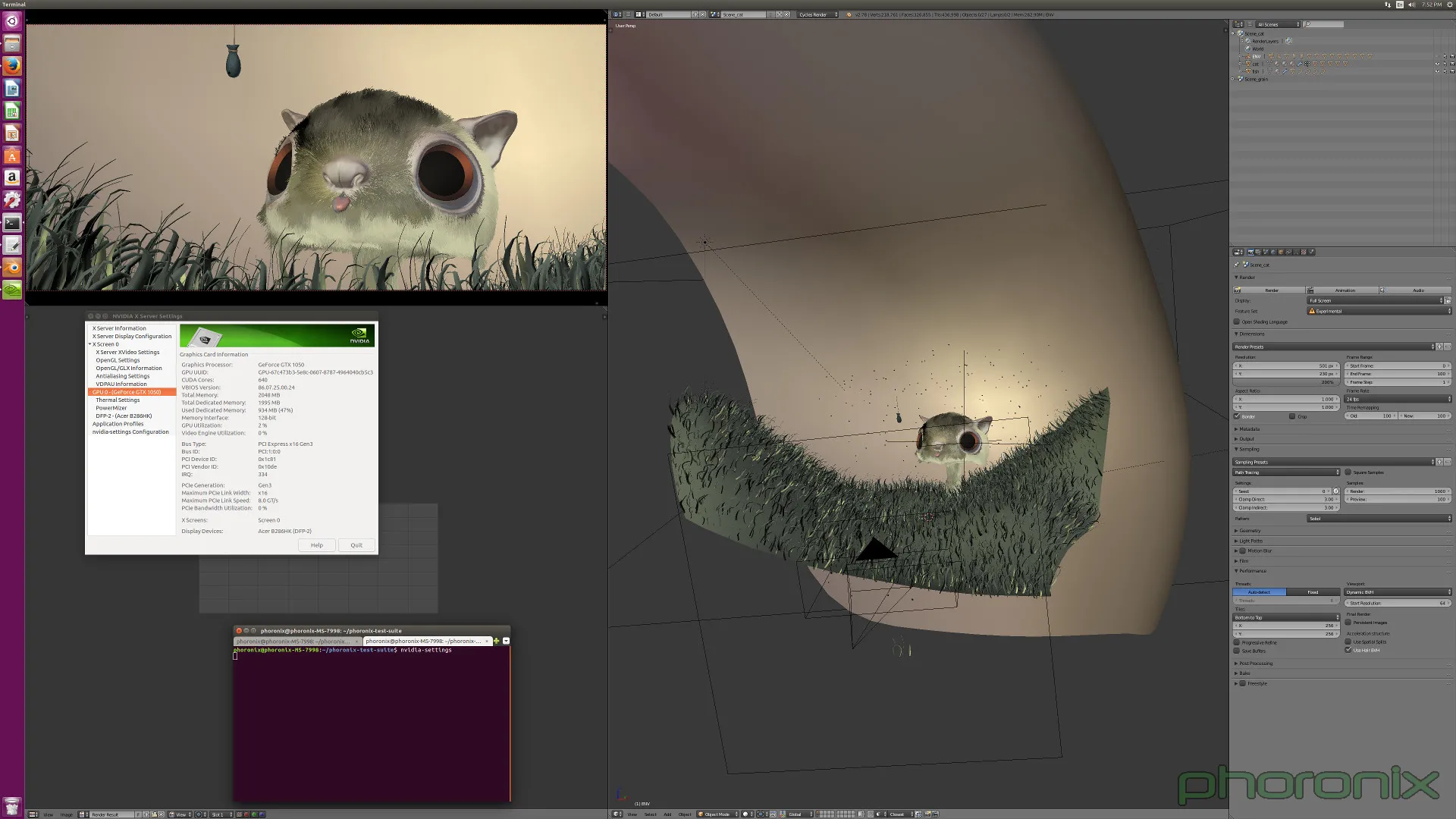Open the Terminal from the Ubuntu dock
This screenshot has width=1456, height=819.
pos(11,223)
